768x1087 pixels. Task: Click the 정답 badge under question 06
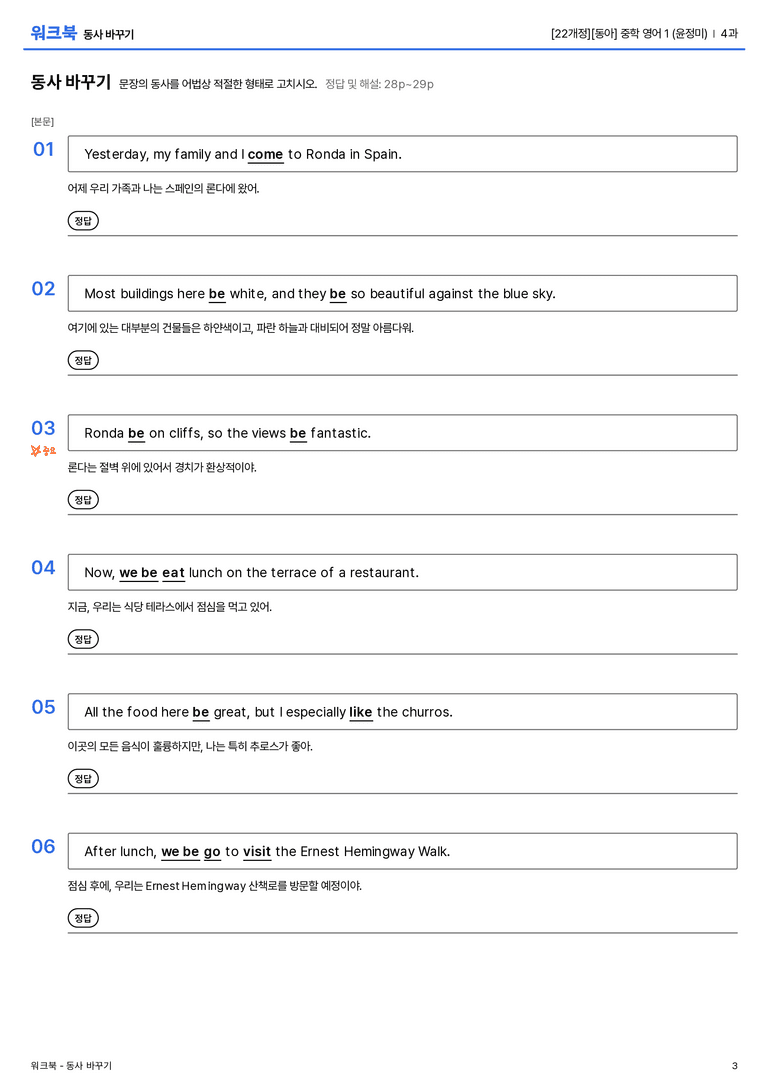(83, 917)
